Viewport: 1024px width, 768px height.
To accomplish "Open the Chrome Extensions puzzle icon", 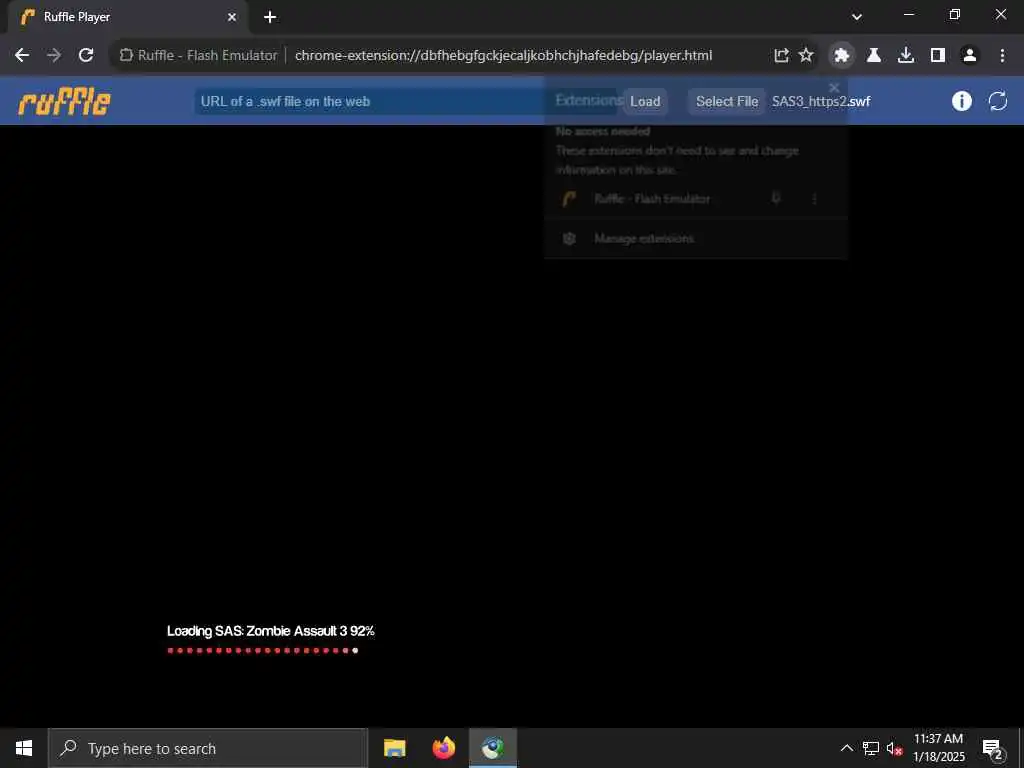I will pyautogui.click(x=842, y=56).
